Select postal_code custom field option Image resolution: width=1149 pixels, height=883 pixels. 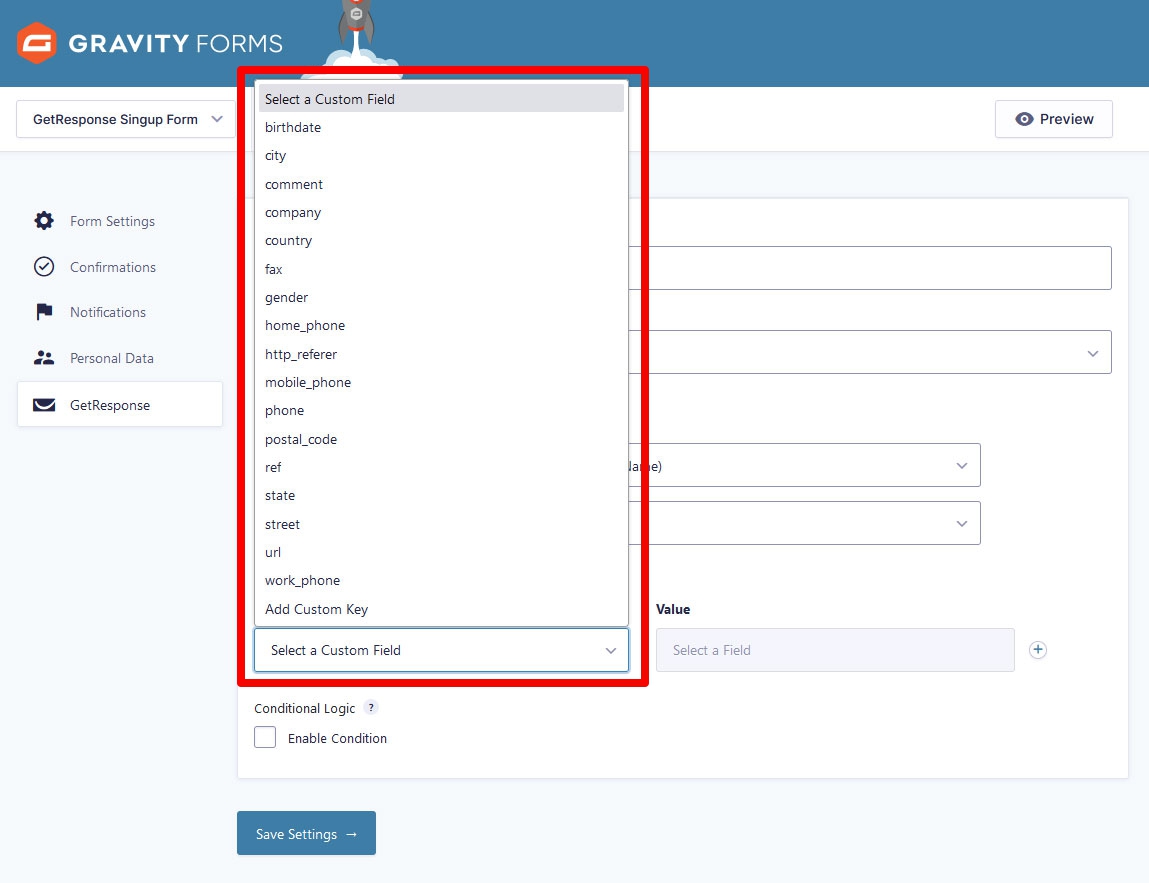pos(441,439)
